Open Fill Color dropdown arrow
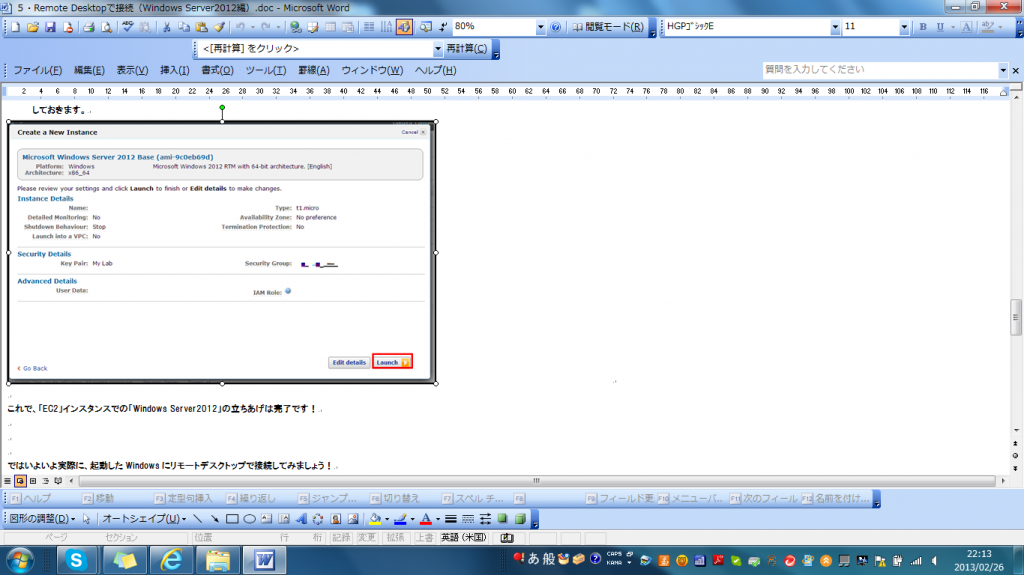 click(387, 519)
